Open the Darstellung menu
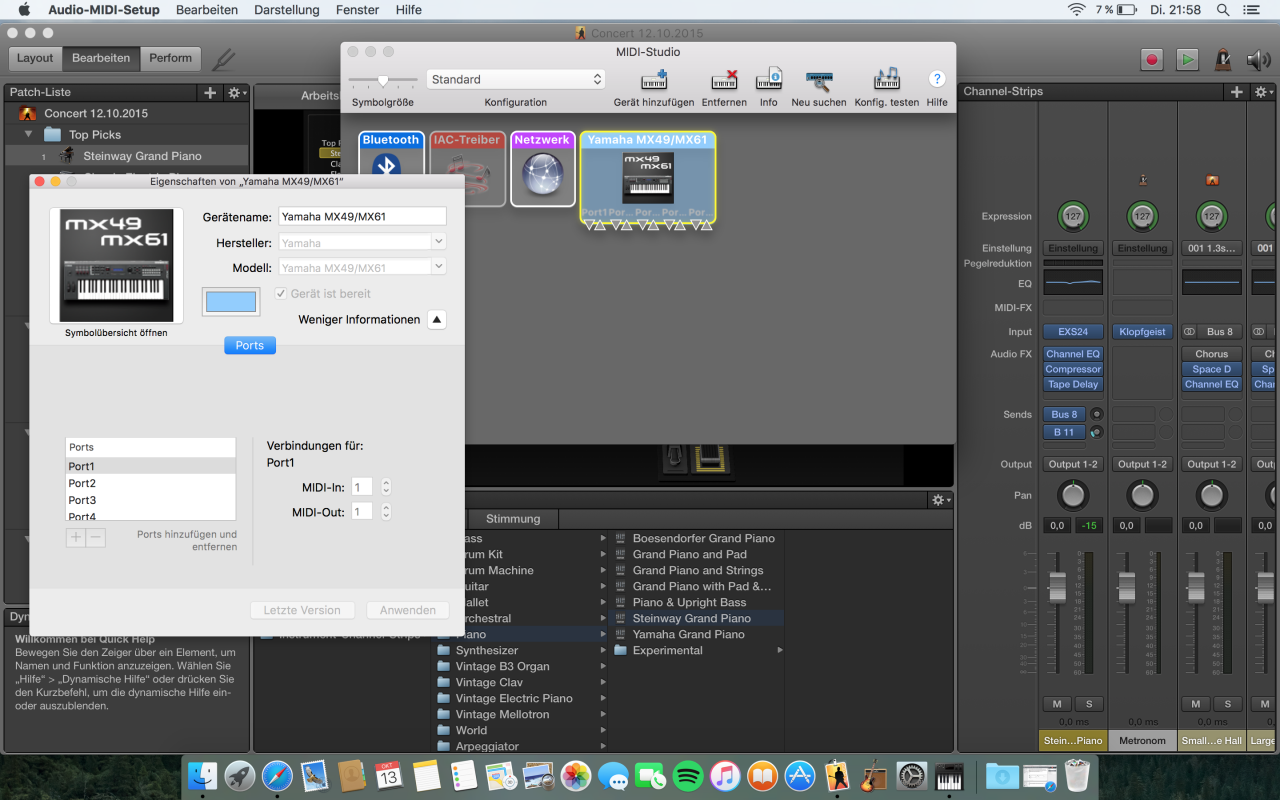Viewport: 1280px width, 800px height. tap(287, 10)
